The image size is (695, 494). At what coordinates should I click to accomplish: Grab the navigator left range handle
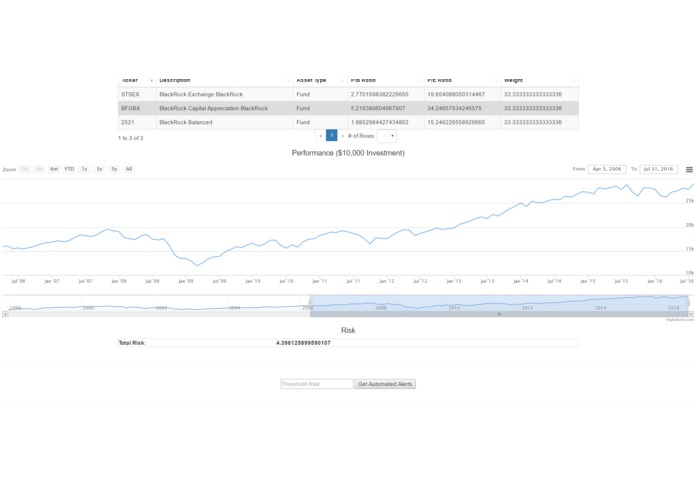[310, 303]
